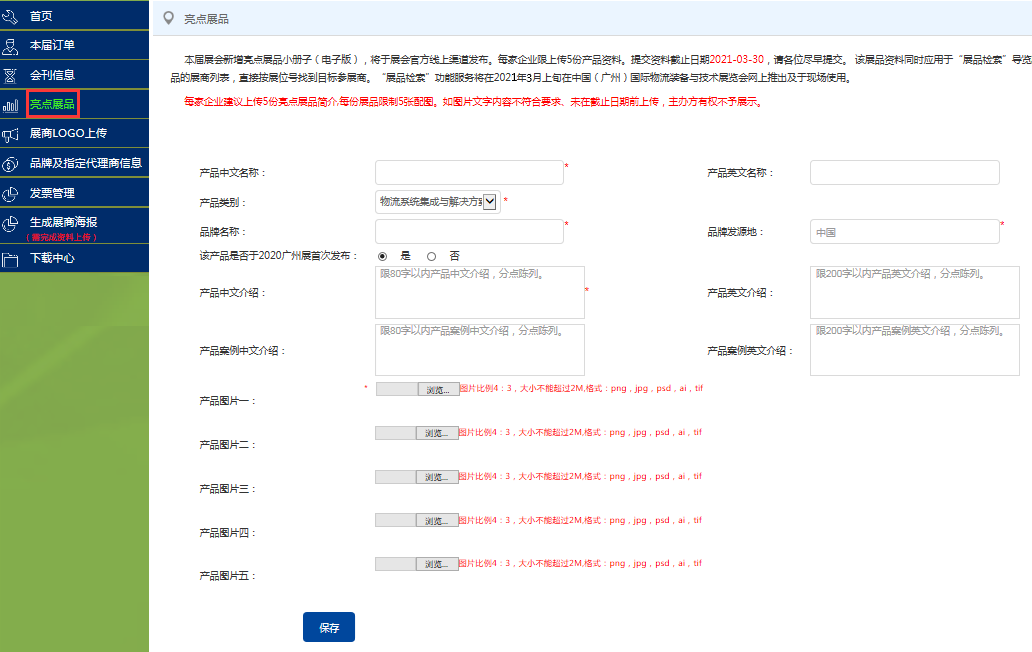Select the 否 radio button for first release
This screenshot has width=1032, height=652.
click(x=432, y=256)
